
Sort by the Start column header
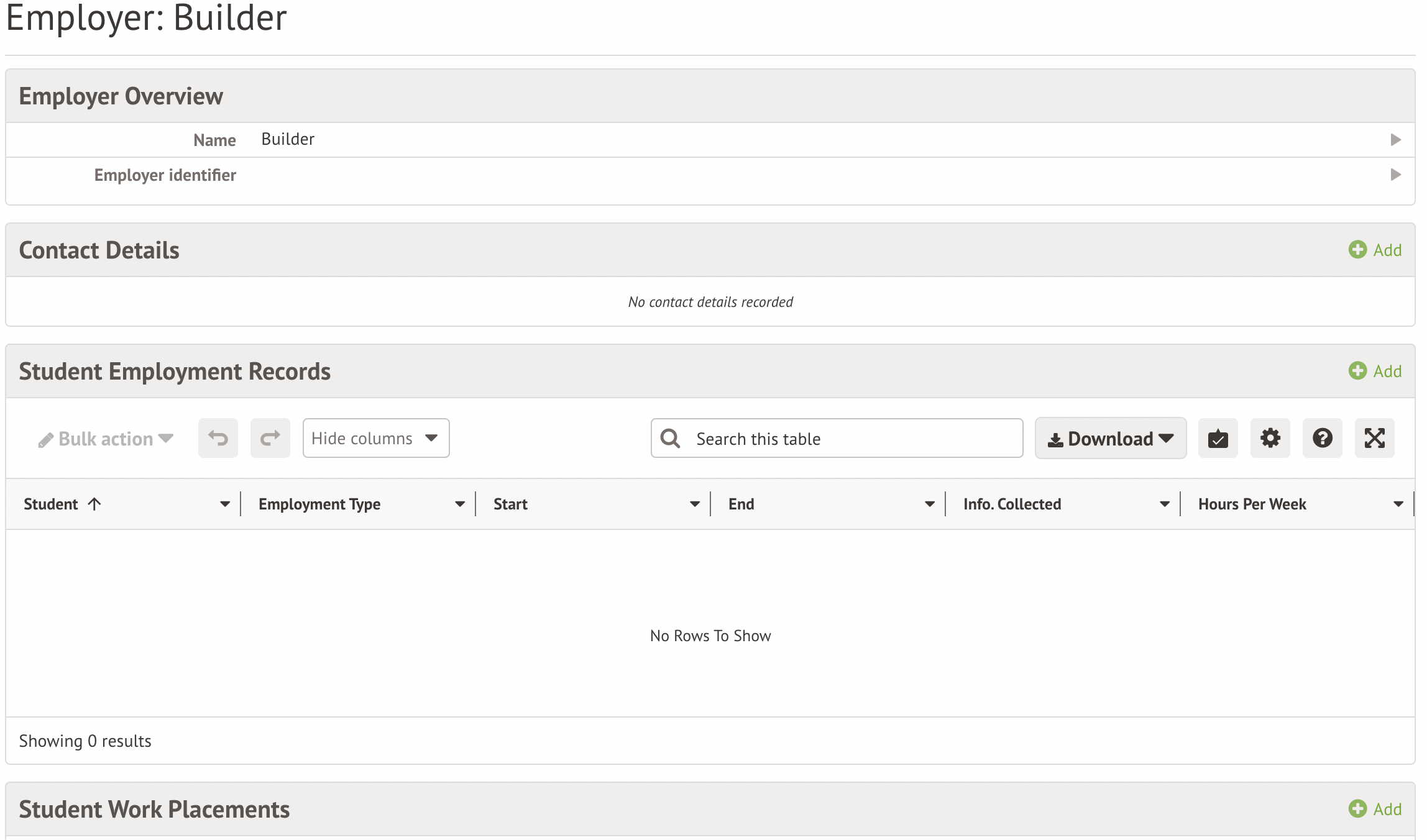[x=510, y=504]
